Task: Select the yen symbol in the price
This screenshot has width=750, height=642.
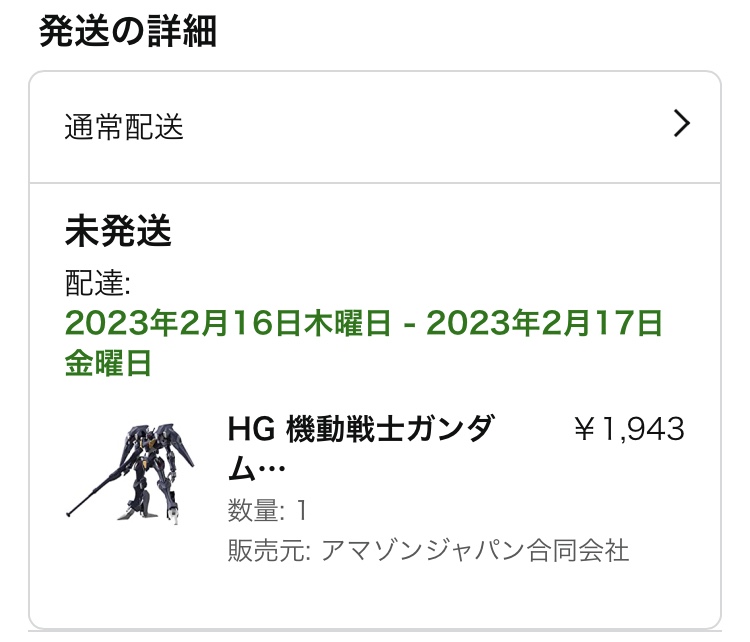Action: 584,429
